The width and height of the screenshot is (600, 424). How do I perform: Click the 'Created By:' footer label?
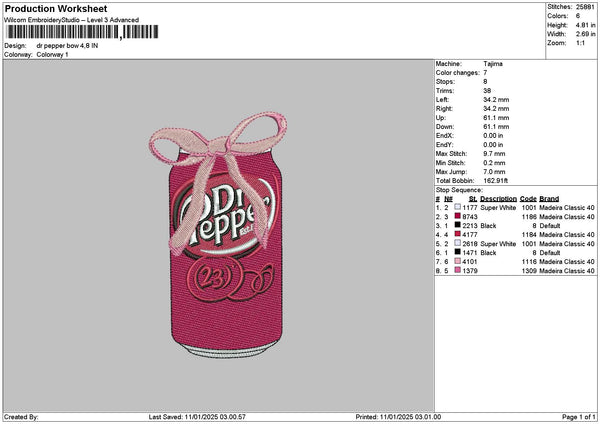pos(21,417)
